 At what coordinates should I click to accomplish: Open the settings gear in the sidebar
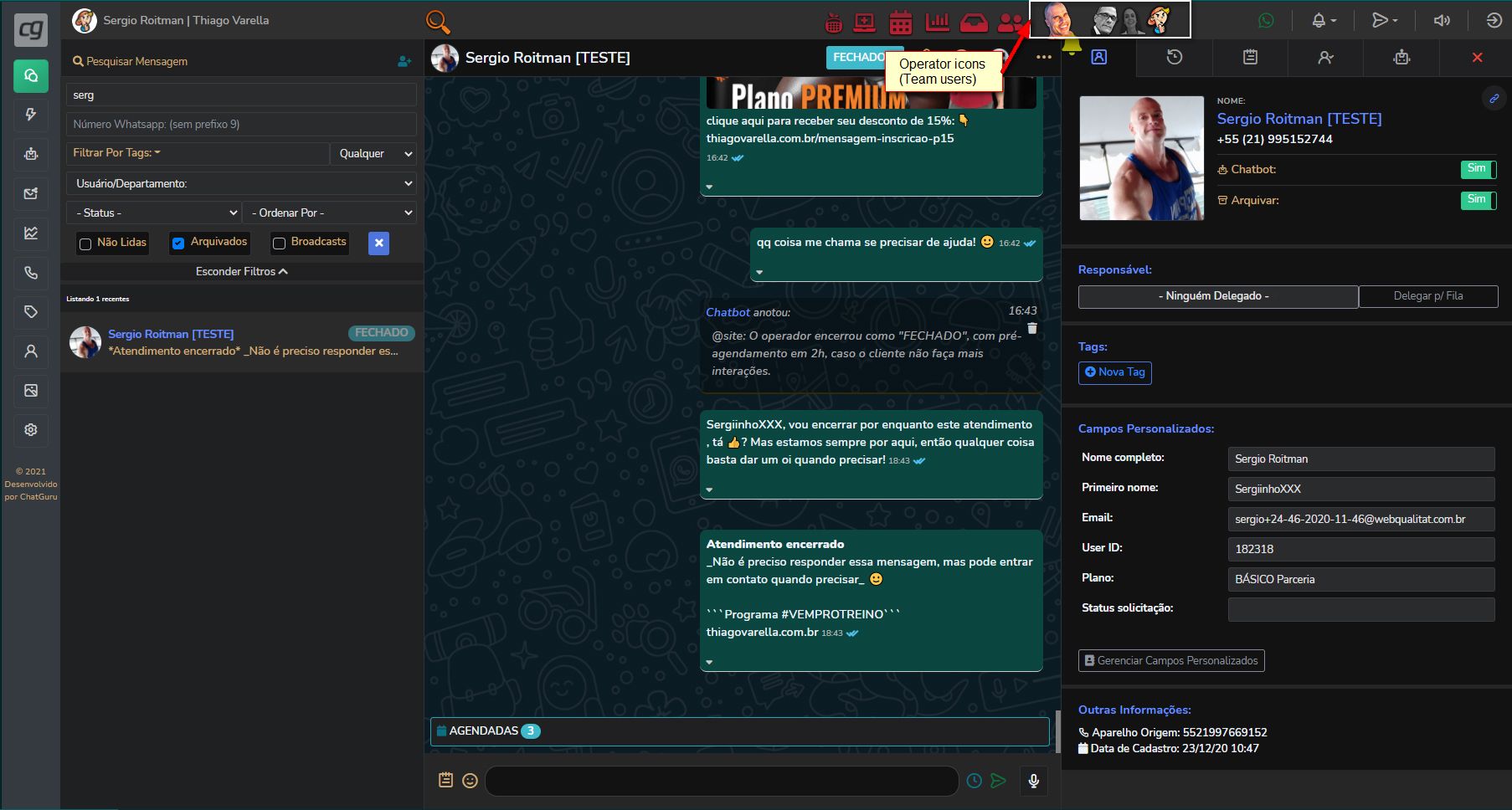[x=31, y=430]
